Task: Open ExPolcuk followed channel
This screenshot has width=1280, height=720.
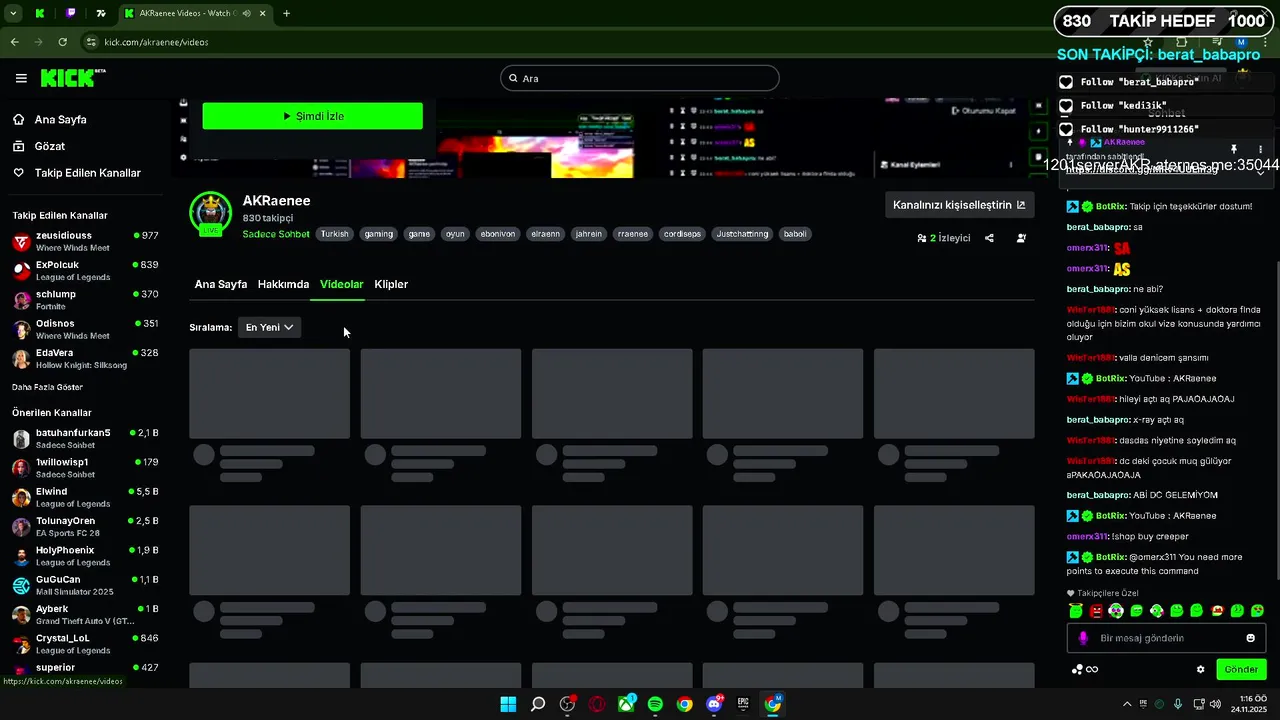Action: pyautogui.click(x=85, y=270)
